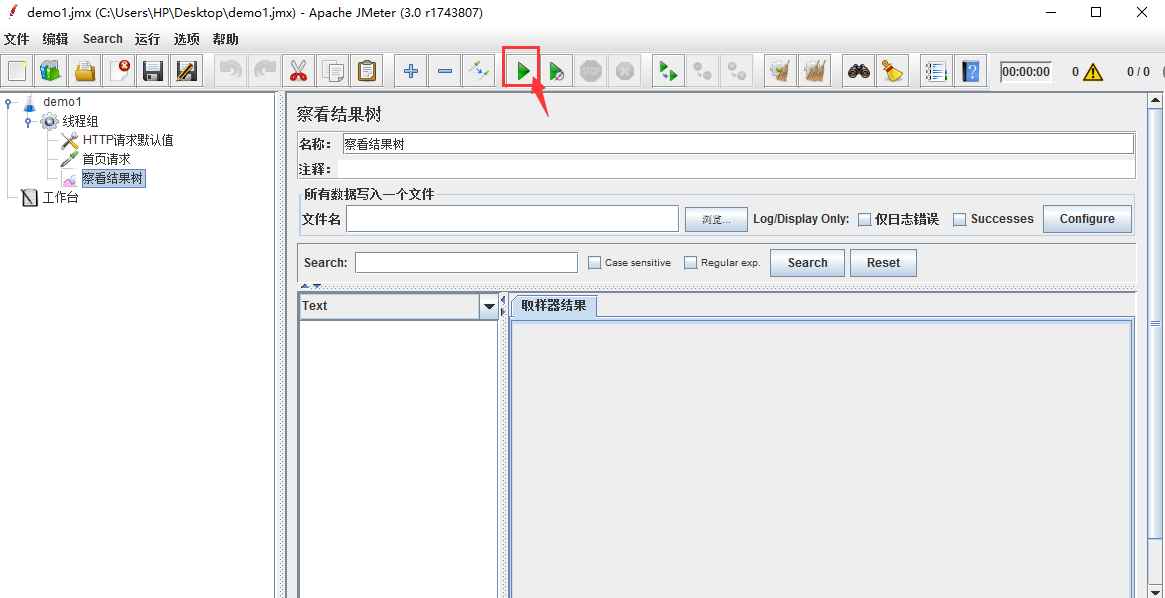Start remote engines with double-arrow icon
Image resolution: width=1165 pixels, height=598 pixels.
click(669, 71)
